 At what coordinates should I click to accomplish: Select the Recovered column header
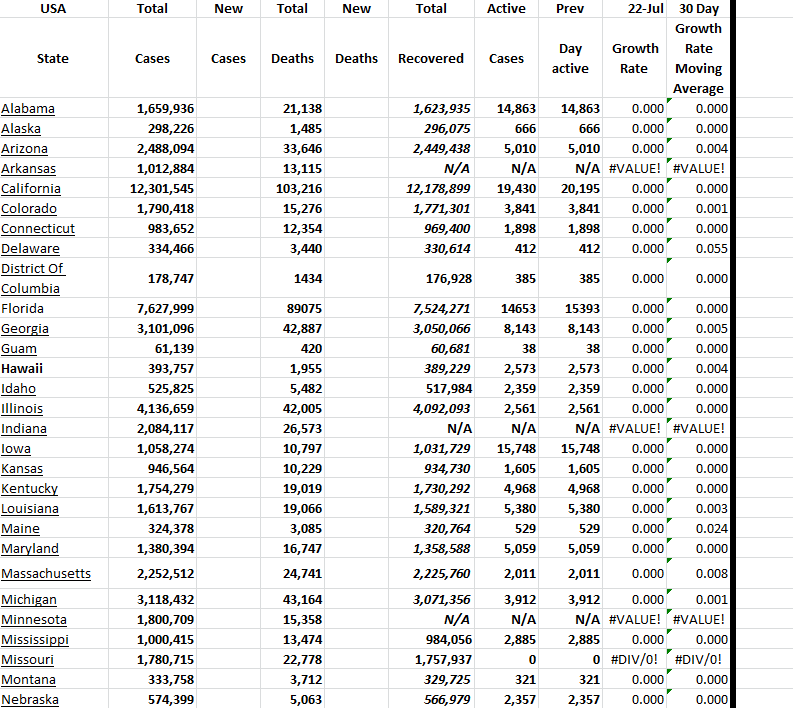(431, 58)
